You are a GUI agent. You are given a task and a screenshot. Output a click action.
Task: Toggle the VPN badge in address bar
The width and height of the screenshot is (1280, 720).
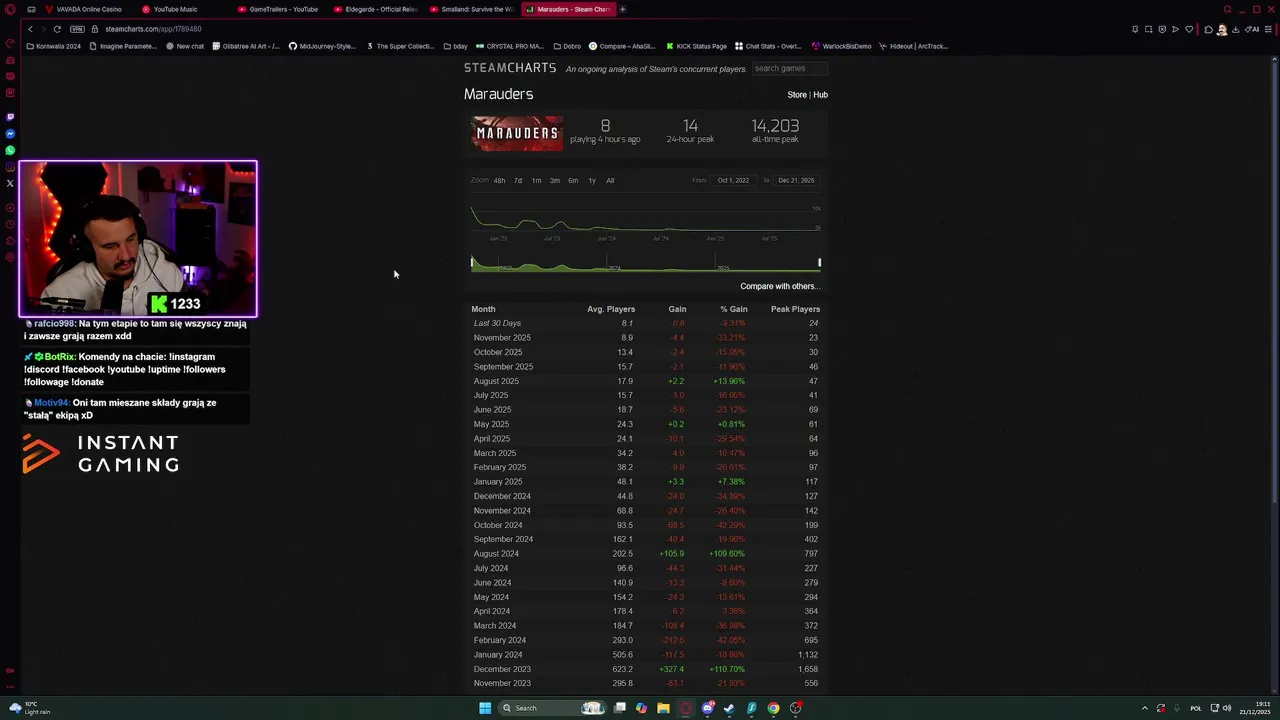(x=77, y=29)
